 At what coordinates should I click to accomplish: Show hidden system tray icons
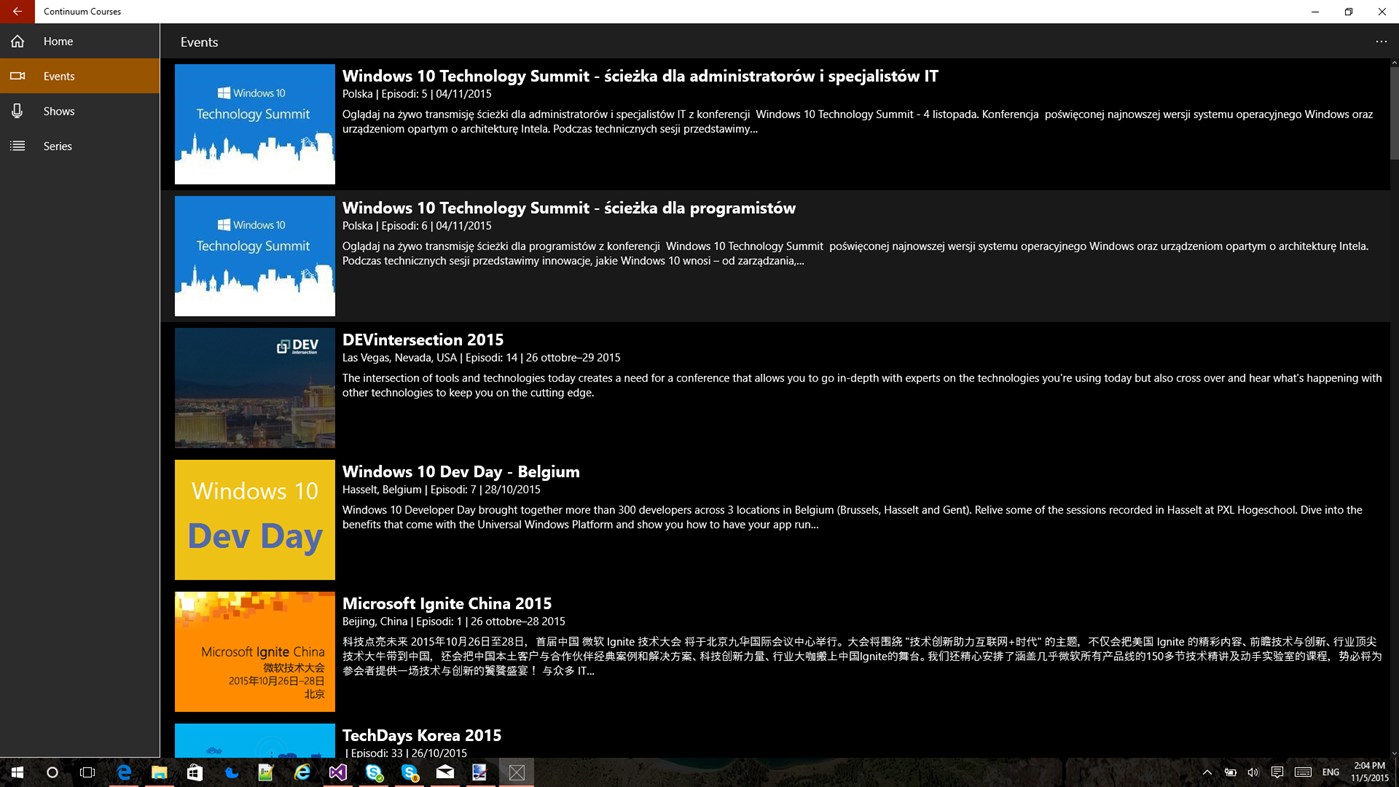(1207, 772)
